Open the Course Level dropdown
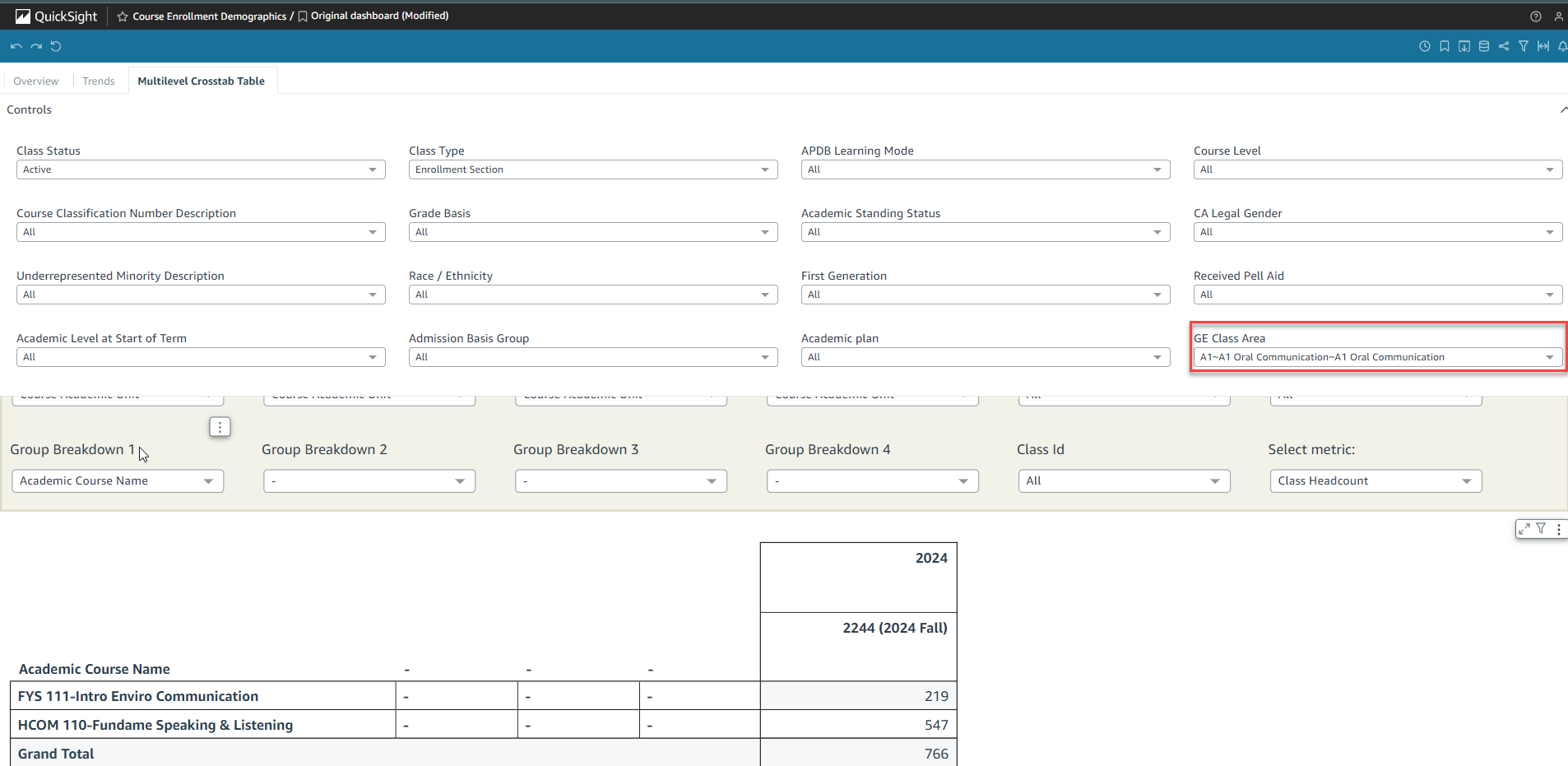The width and height of the screenshot is (1568, 766). [x=1378, y=169]
